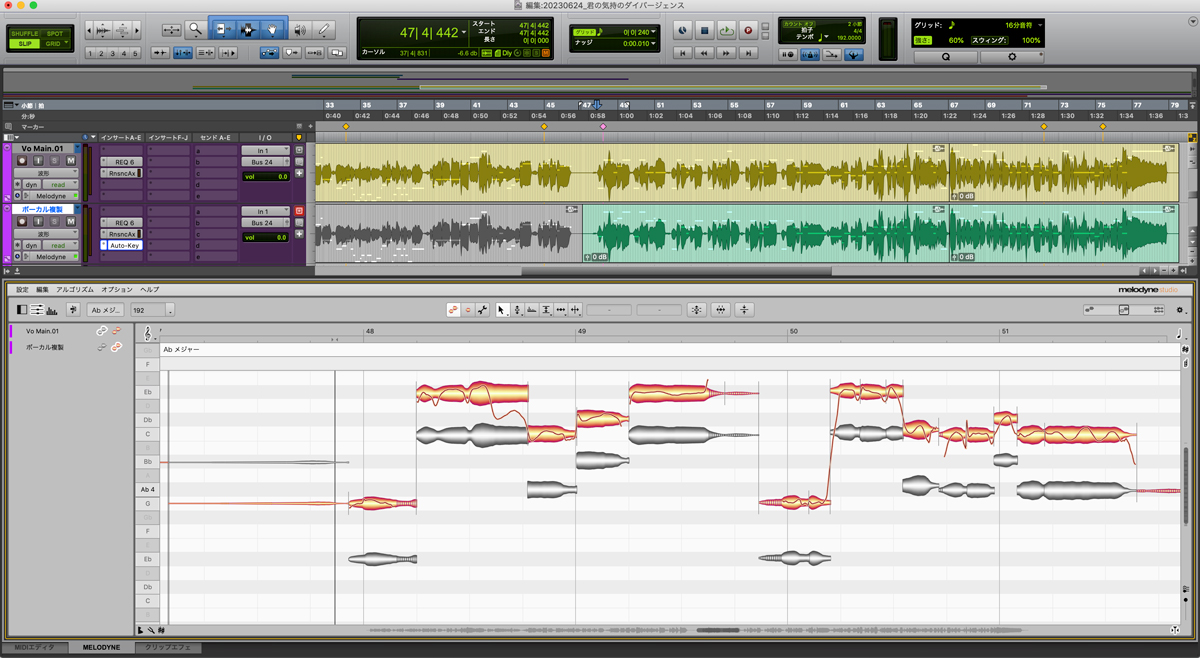Arm the red Record transport button

coord(748,31)
